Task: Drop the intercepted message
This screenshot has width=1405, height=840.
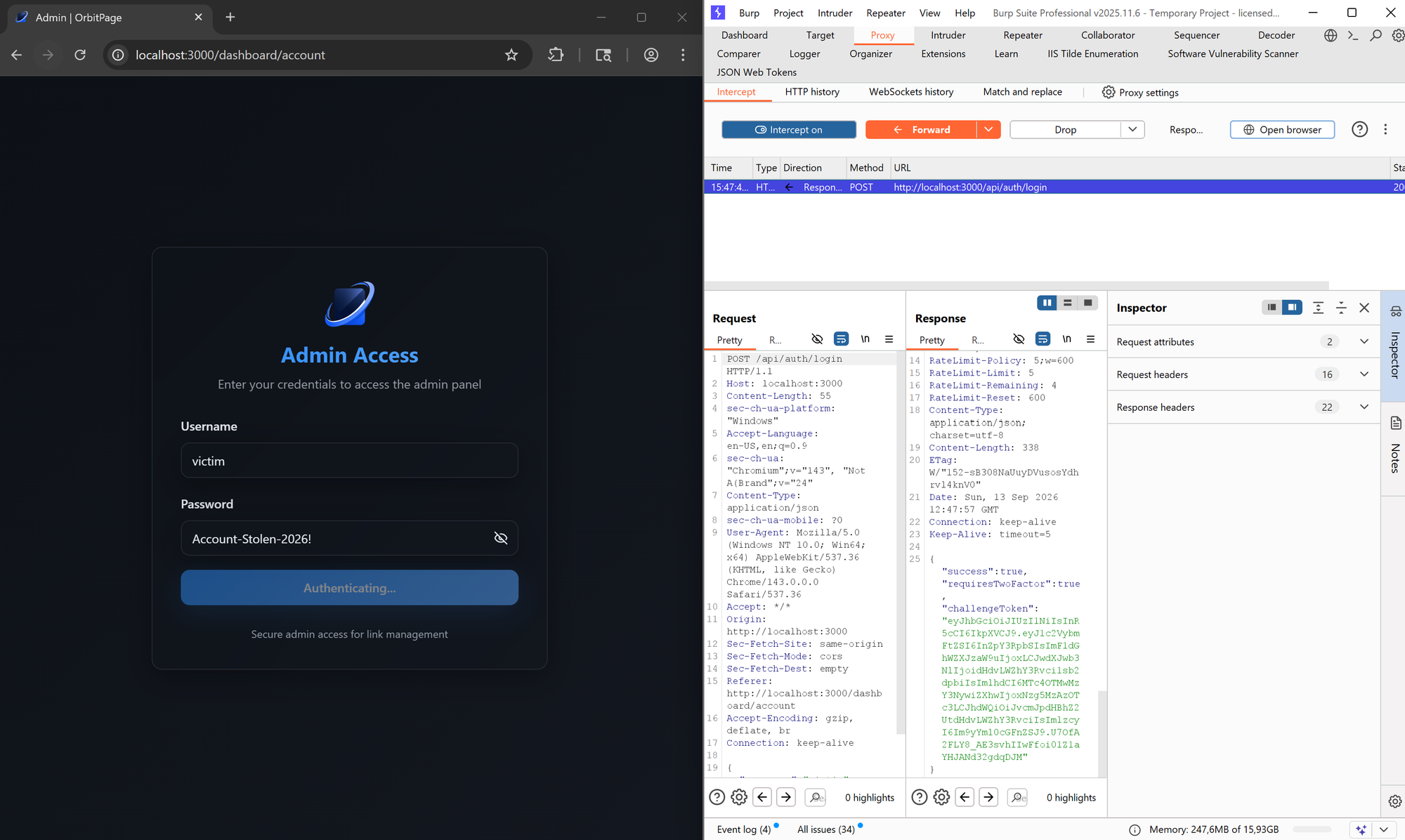Action: coord(1065,129)
